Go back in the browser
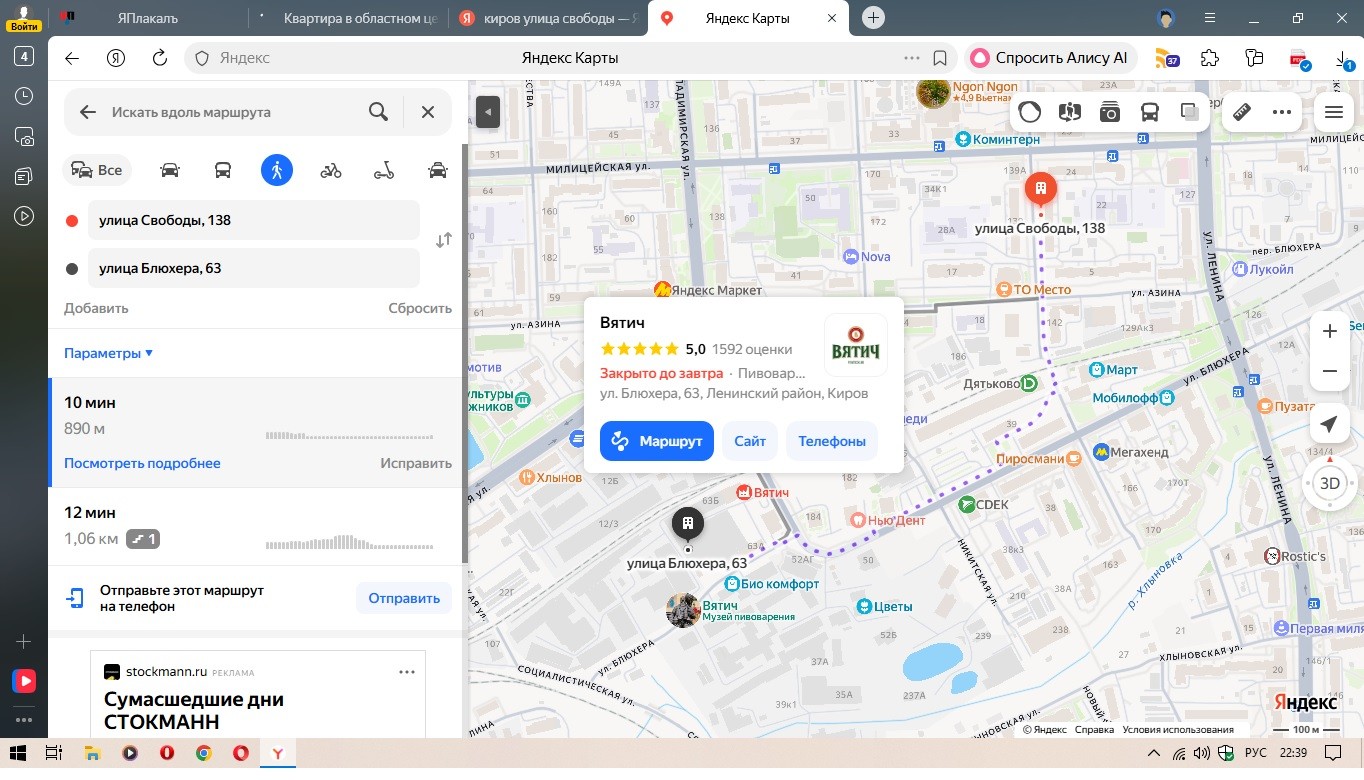1364x780 pixels. pyautogui.click(x=72, y=58)
